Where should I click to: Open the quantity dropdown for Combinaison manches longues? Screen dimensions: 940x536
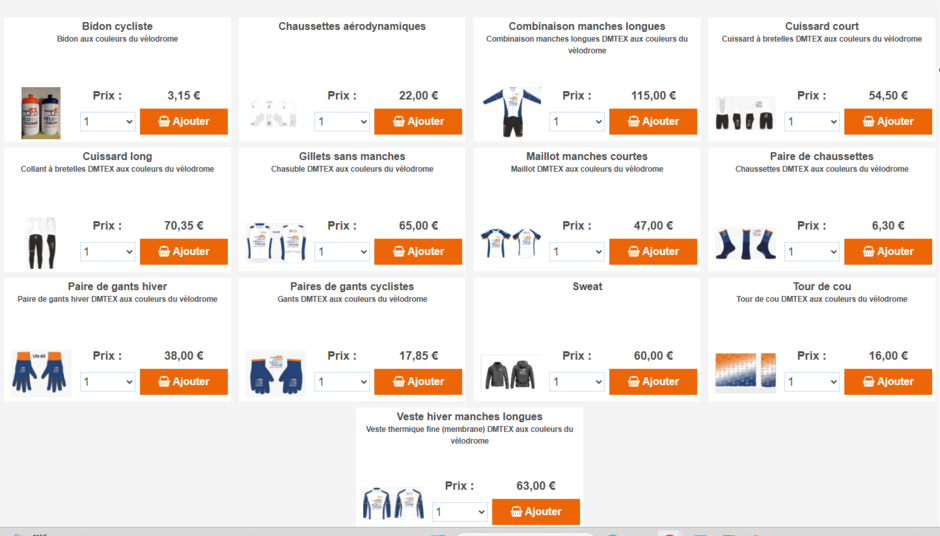577,122
